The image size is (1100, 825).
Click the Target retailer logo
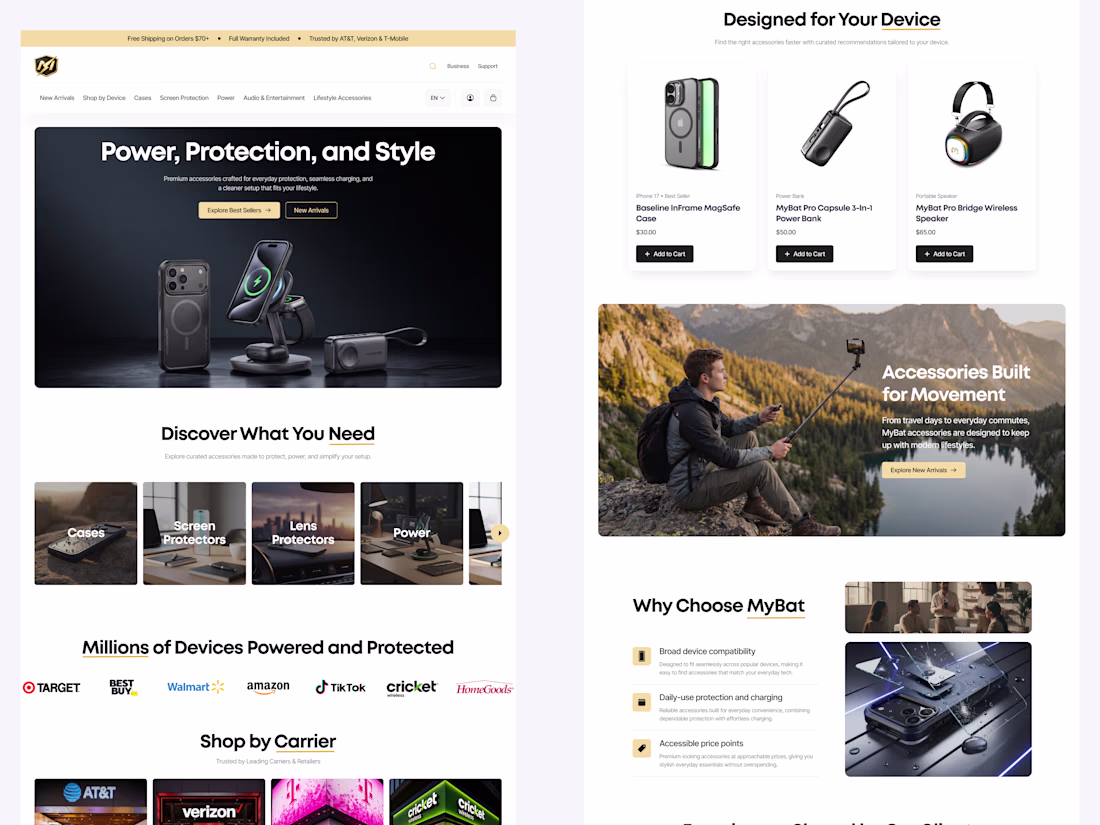[52, 688]
